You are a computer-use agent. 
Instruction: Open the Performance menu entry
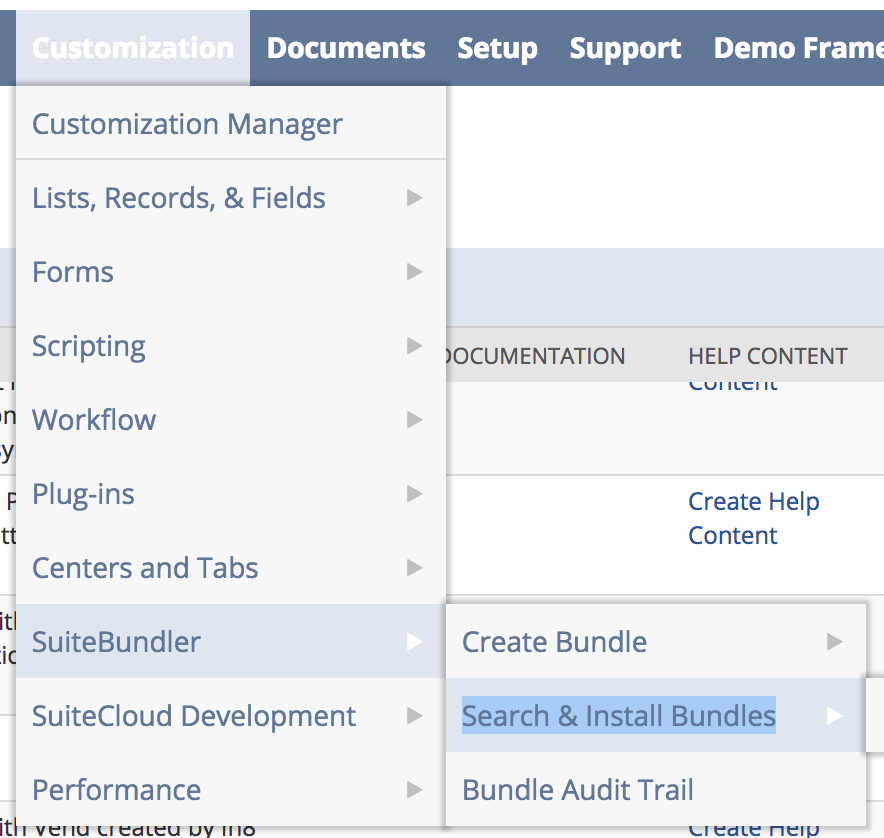[x=116, y=790]
